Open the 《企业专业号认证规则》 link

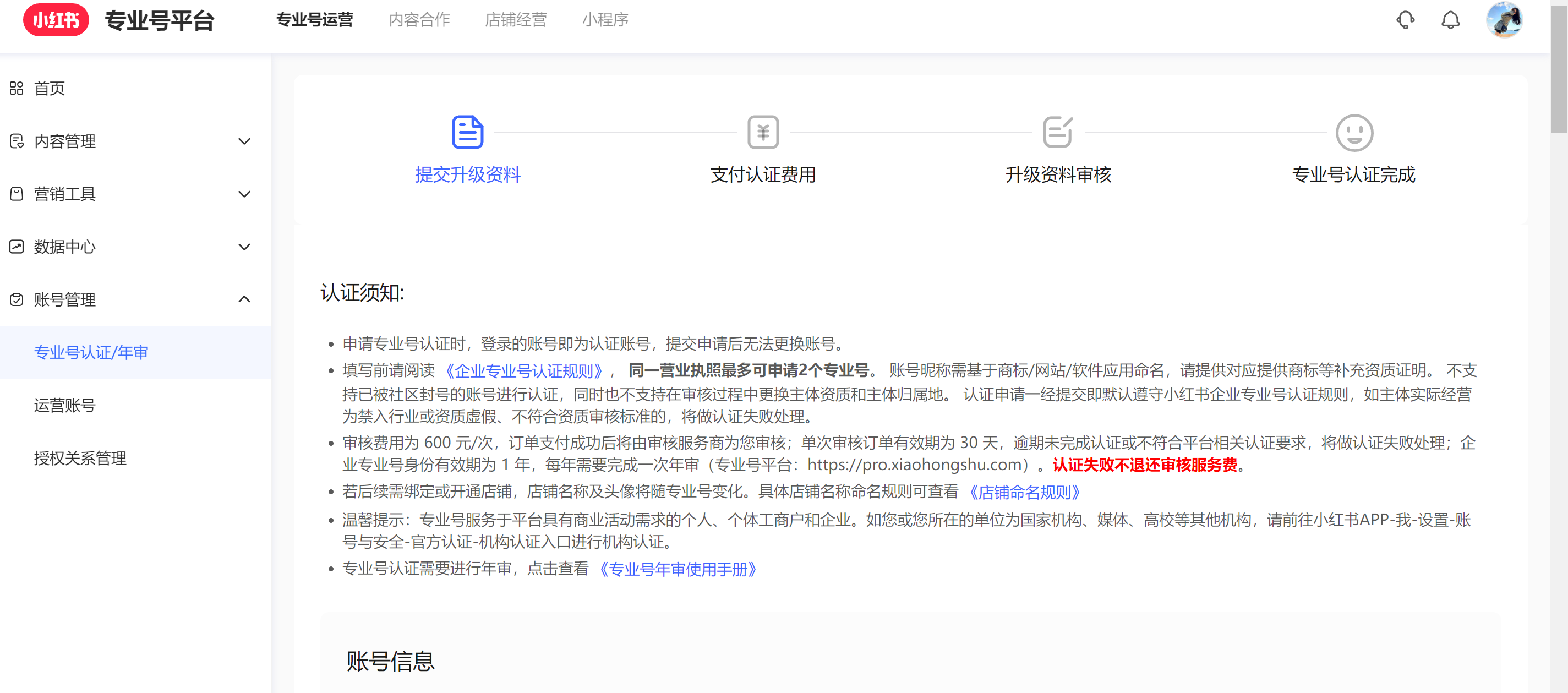pos(523,370)
